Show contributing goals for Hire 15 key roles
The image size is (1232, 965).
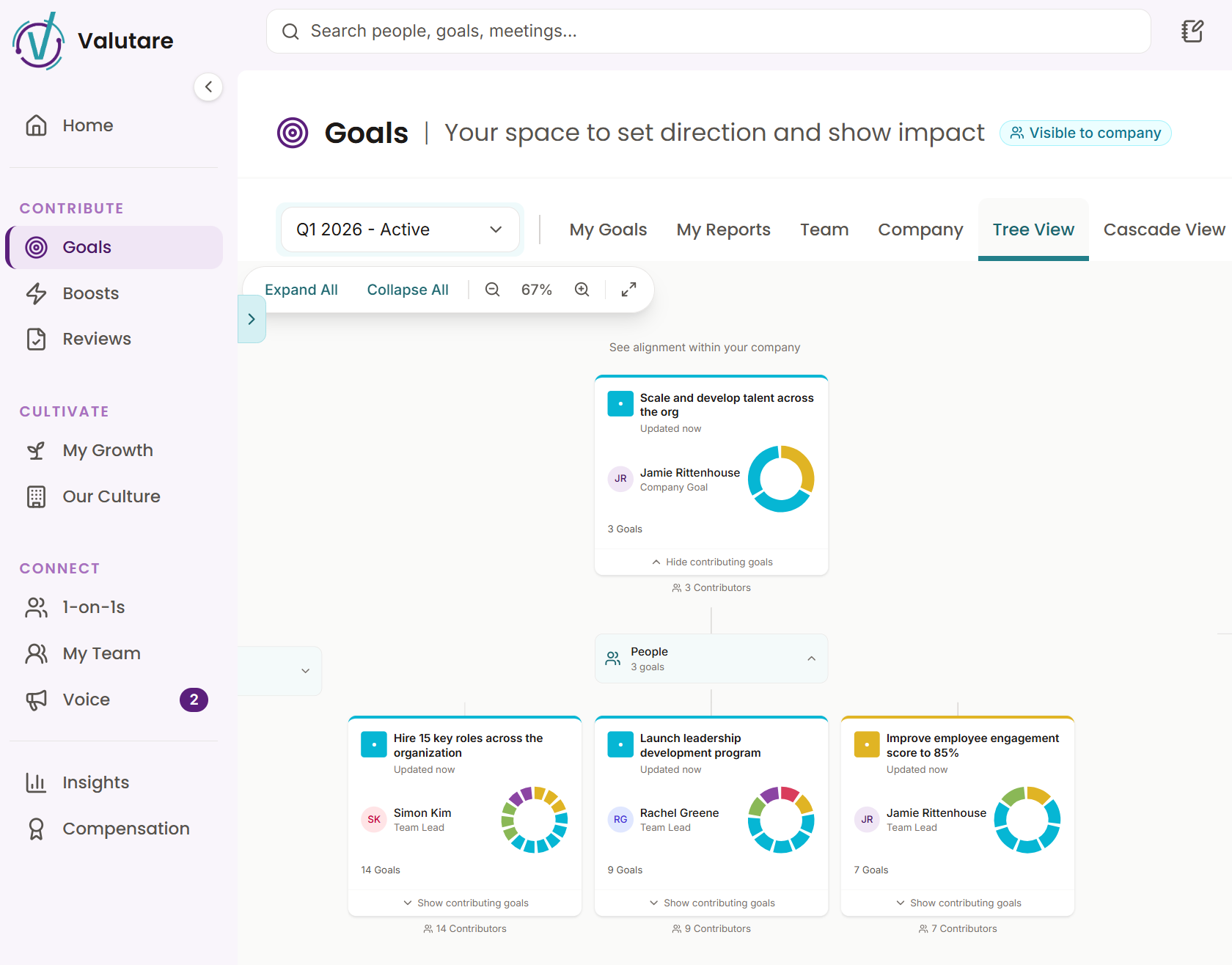pyautogui.click(x=465, y=903)
